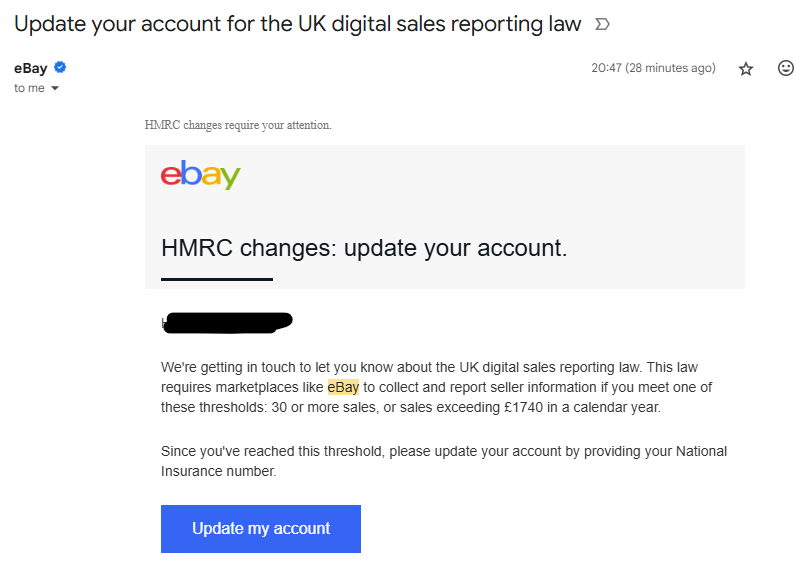
Task: Click "HMRC changes require your attention." preheader text
Action: (x=238, y=125)
